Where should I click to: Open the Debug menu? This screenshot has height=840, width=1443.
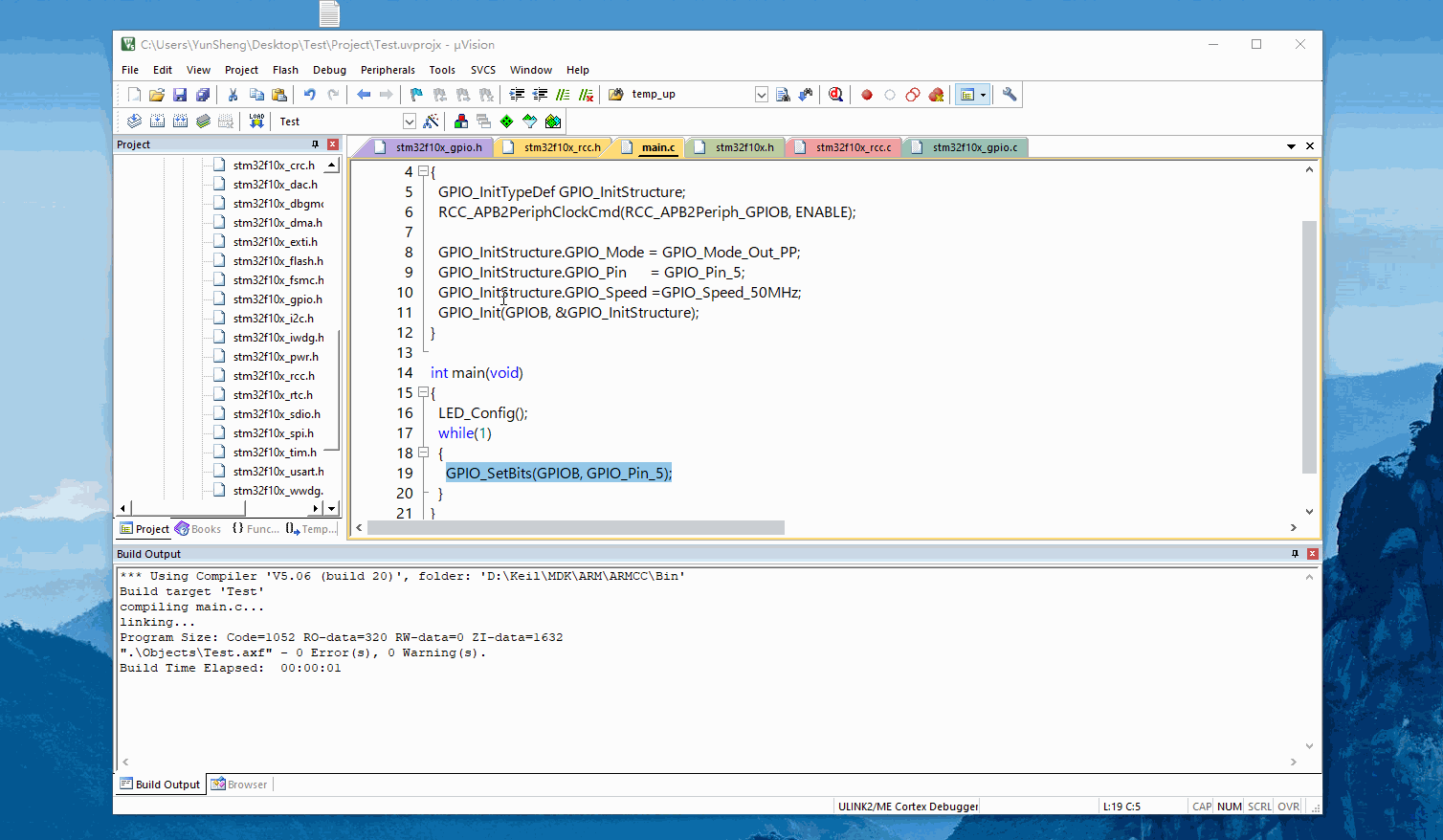(329, 70)
